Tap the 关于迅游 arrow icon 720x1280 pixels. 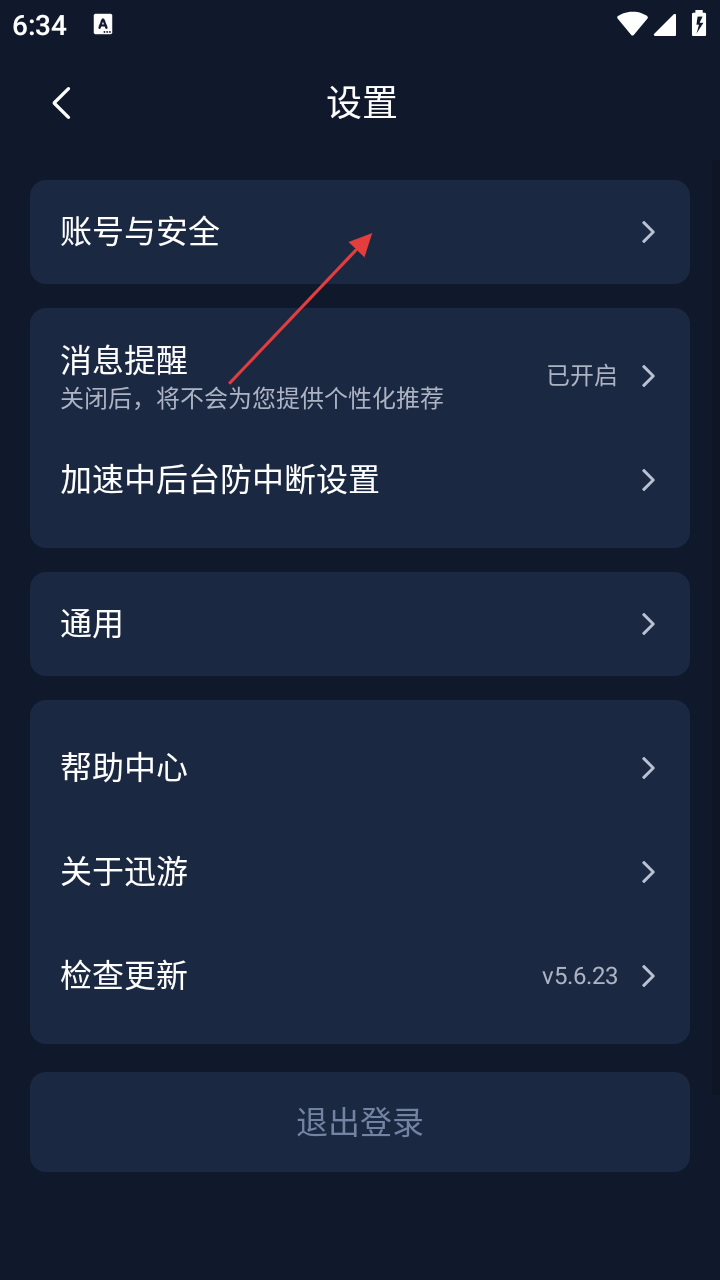pyautogui.click(x=648, y=872)
